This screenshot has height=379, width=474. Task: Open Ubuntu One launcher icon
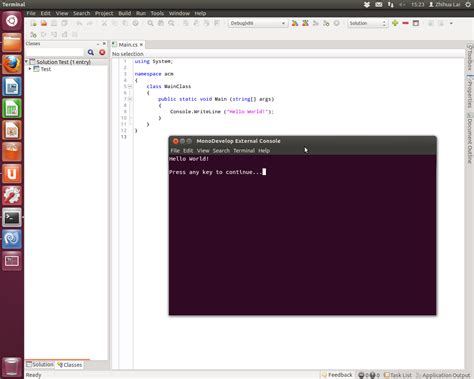(12, 174)
